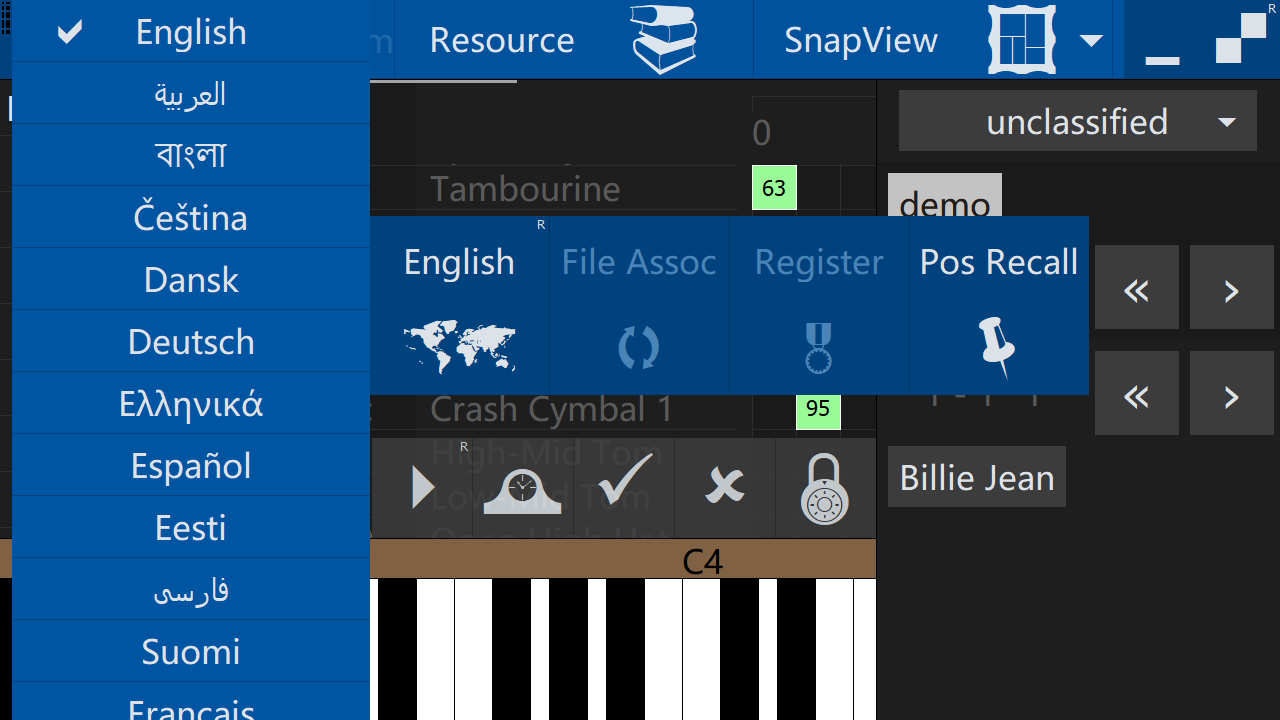Click the green 63 velocity cell
1280x720 pixels.
(x=774, y=188)
